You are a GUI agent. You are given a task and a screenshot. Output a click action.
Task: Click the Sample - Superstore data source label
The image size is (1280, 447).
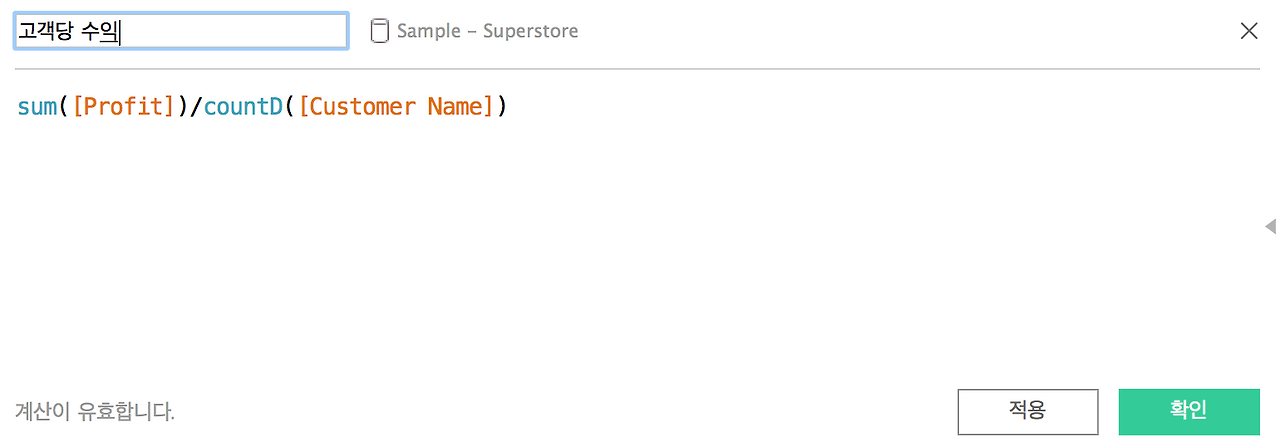tap(487, 31)
